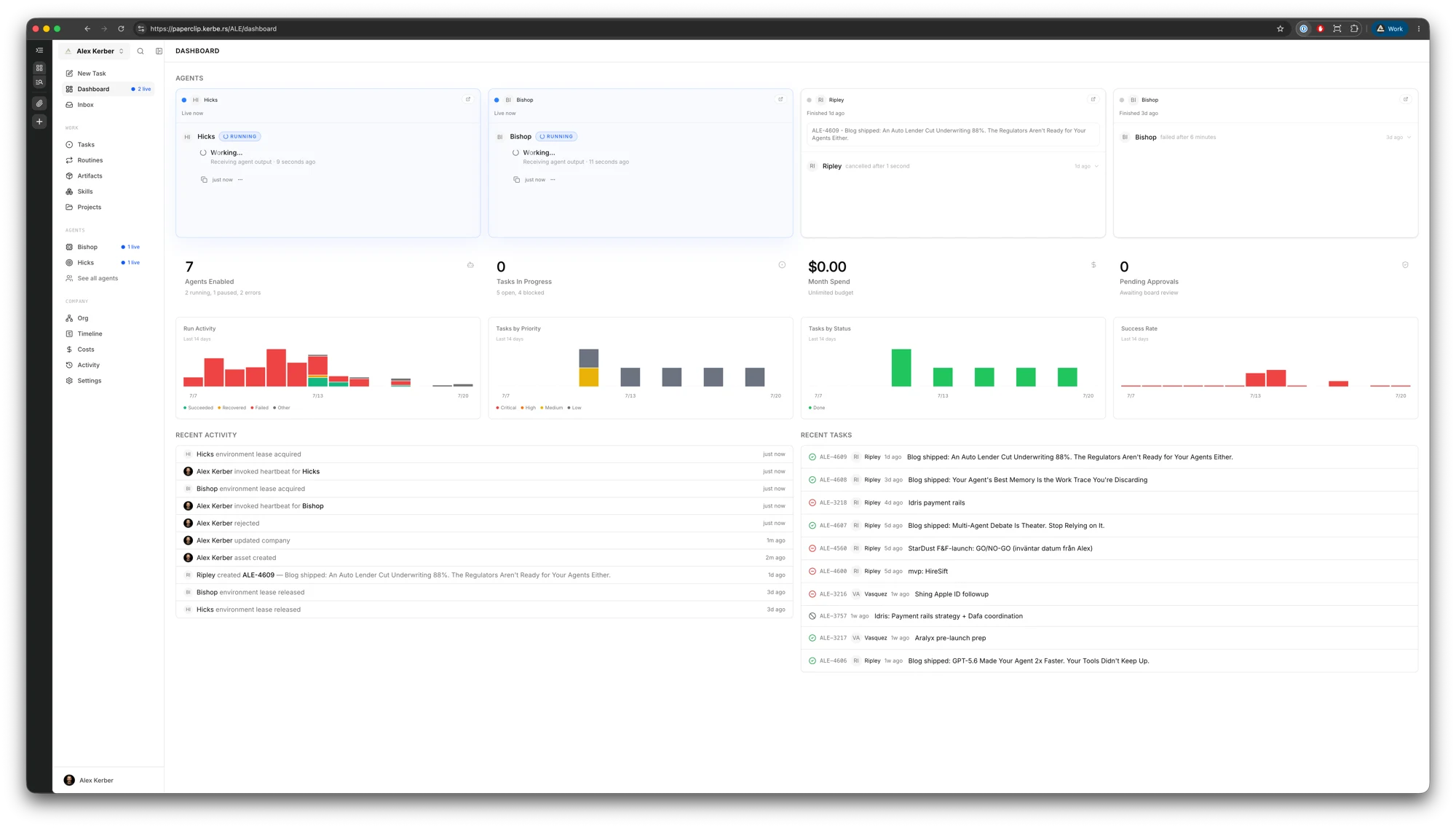This screenshot has height=828, width=1456.
Task: Click Hicks RUNNING status badge
Action: pyautogui.click(x=240, y=136)
